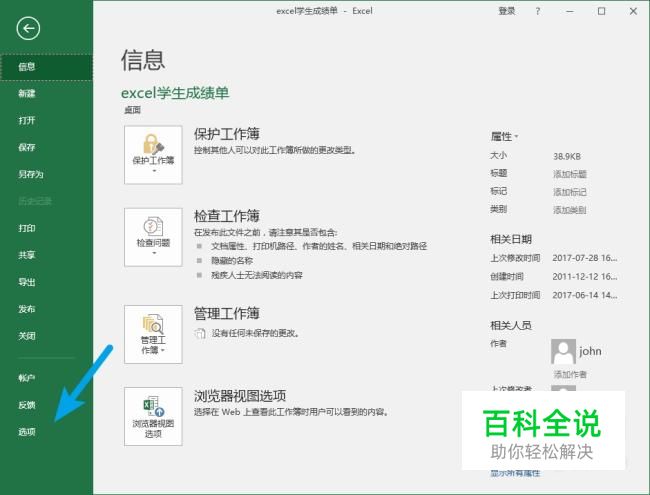This screenshot has height=495, width=650.
Task: Click 登录 in the title bar
Action: tap(507, 11)
